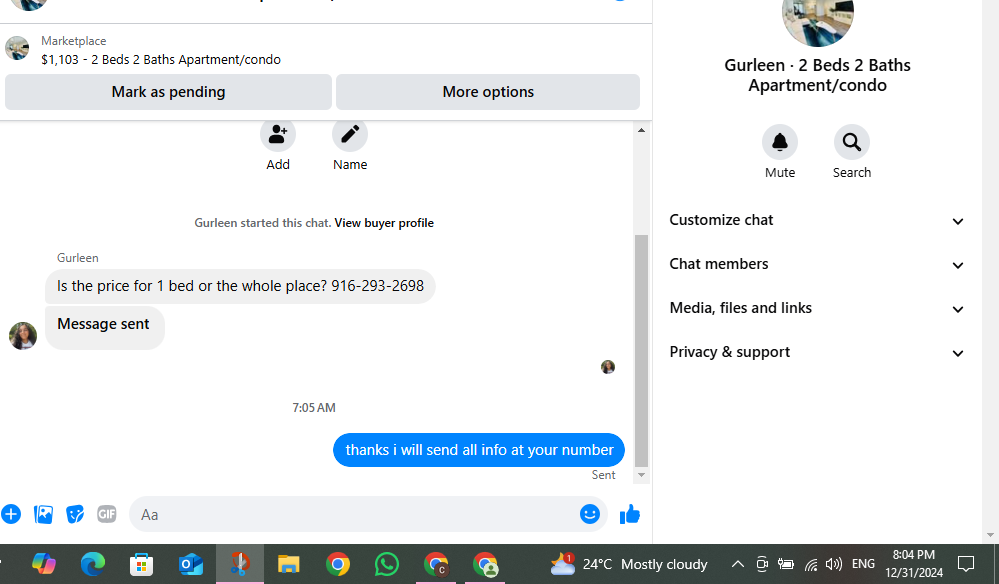Image resolution: width=999 pixels, height=584 pixels.
Task: Click the chat scrollbar down arrow
Action: tap(642, 475)
